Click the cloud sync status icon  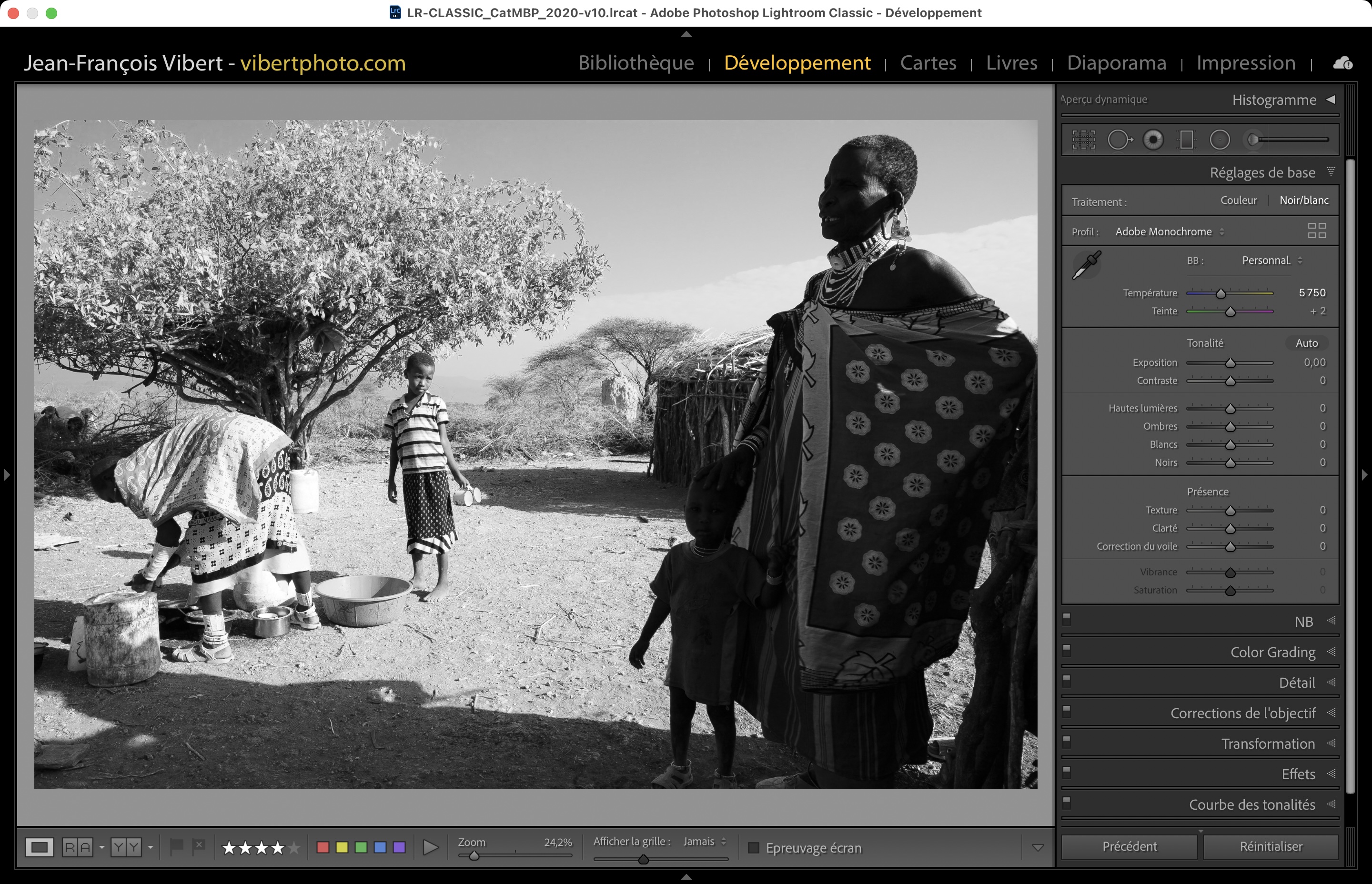point(1342,63)
